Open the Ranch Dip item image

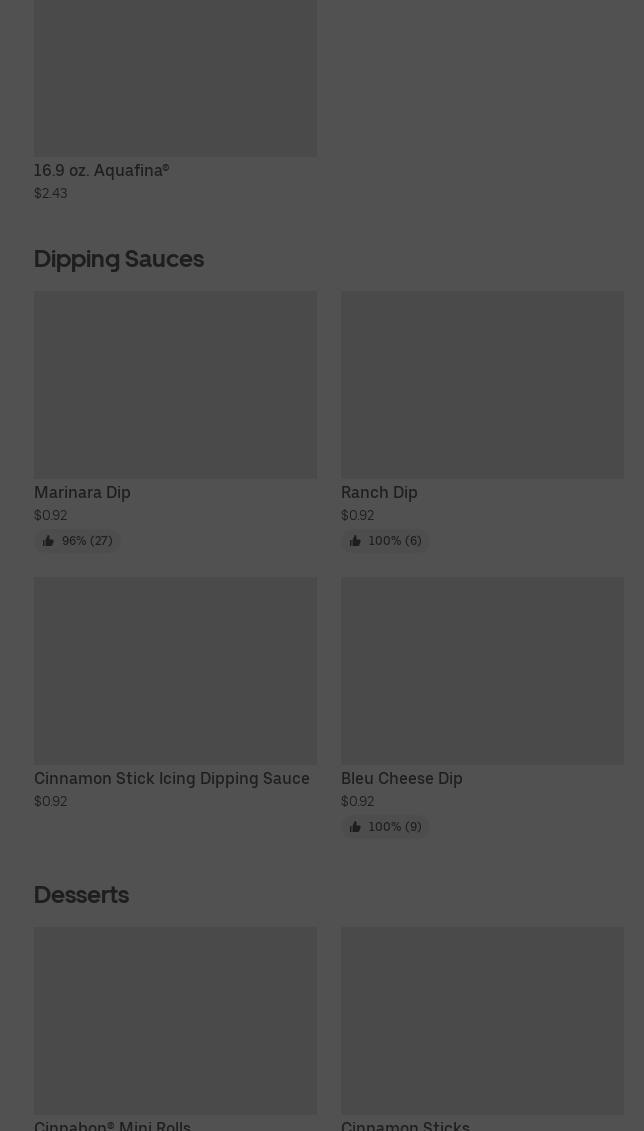coord(482,384)
